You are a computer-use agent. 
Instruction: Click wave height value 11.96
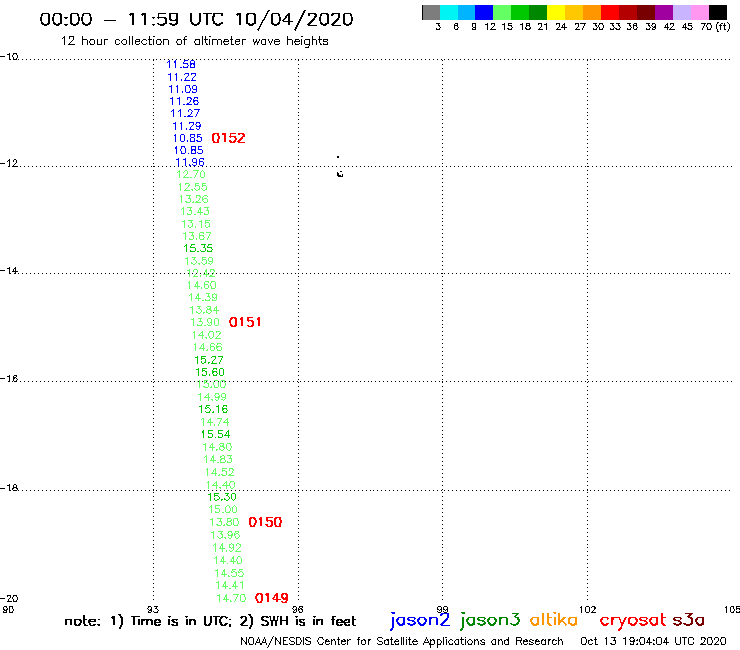pyautogui.click(x=190, y=162)
